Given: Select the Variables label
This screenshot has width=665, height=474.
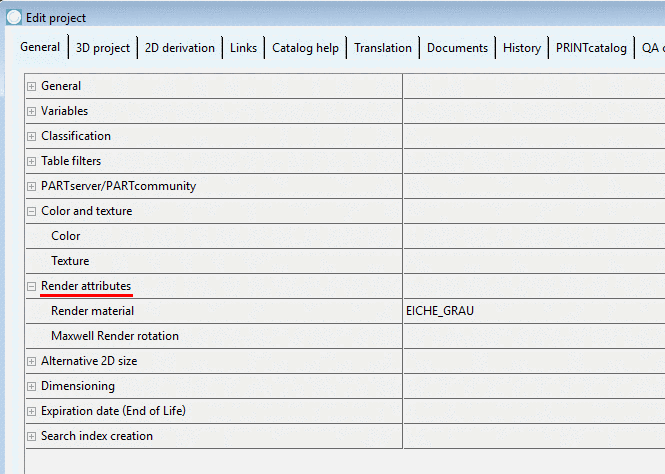Looking at the screenshot, I should tap(64, 111).
